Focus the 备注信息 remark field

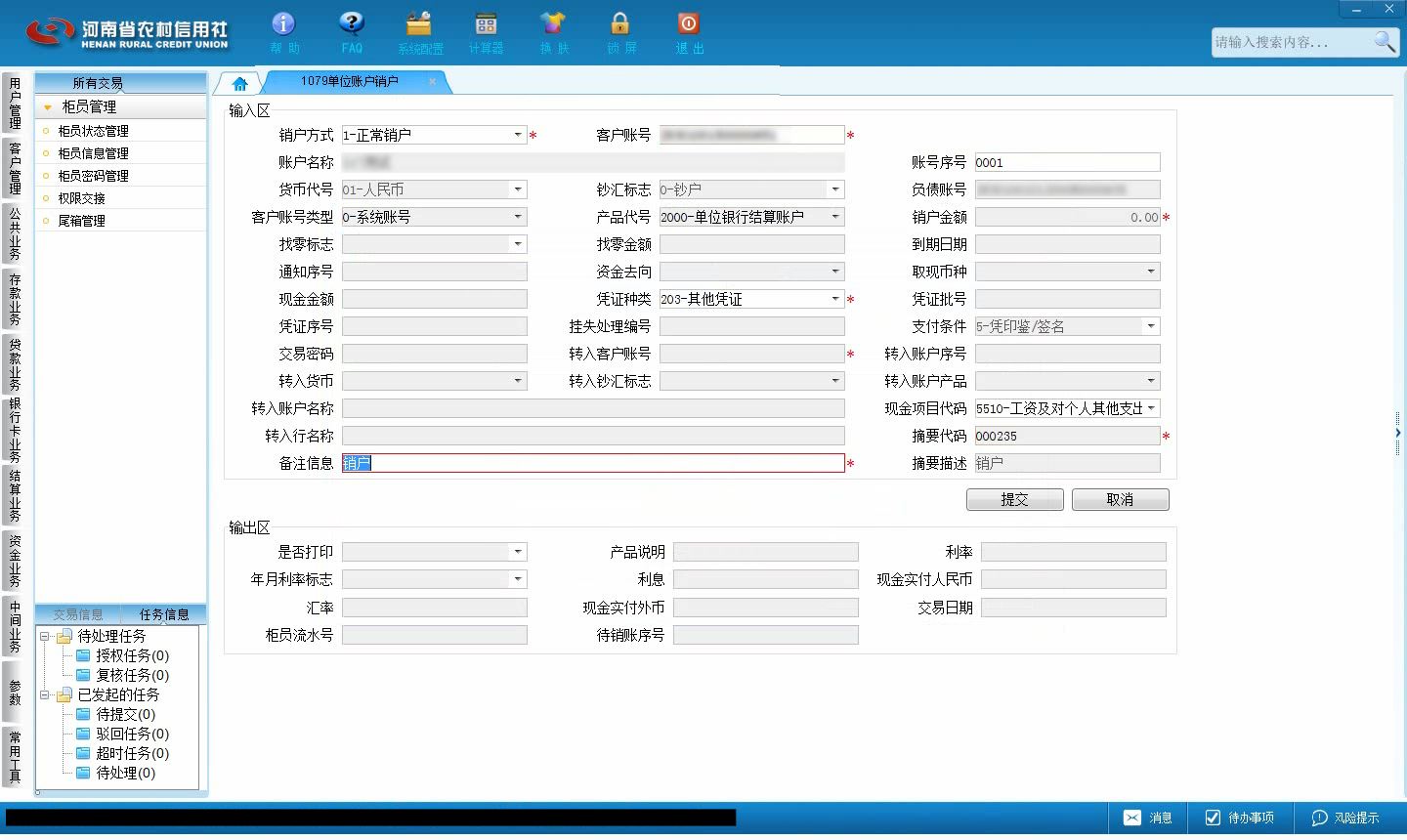click(593, 463)
